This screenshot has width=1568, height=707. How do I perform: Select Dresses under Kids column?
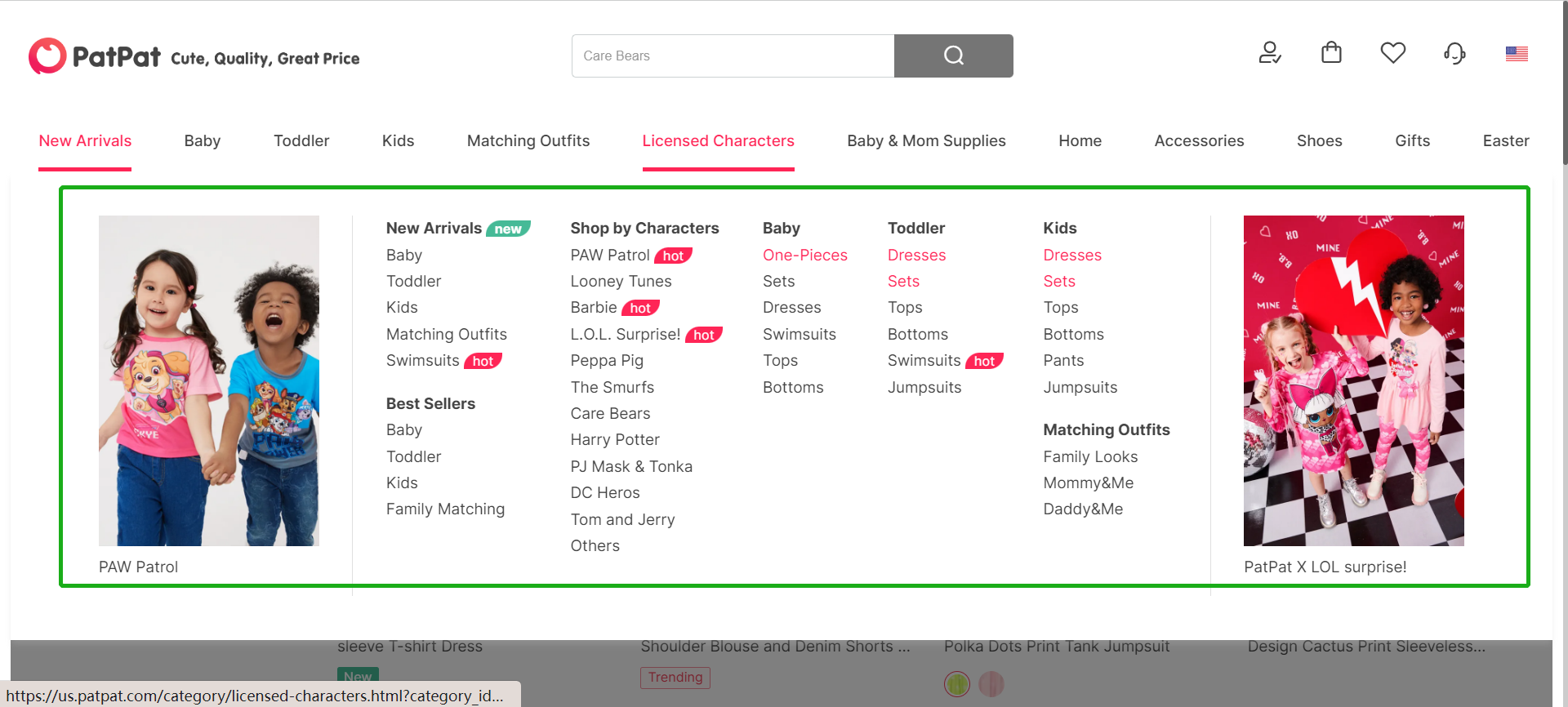[x=1072, y=255]
